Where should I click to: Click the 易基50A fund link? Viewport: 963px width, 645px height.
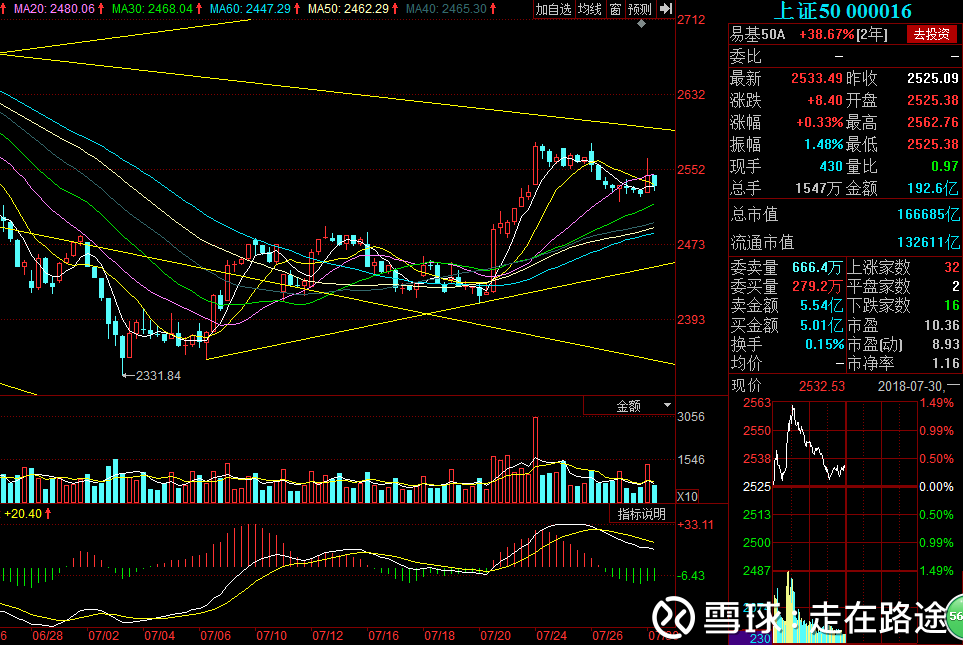(757, 34)
